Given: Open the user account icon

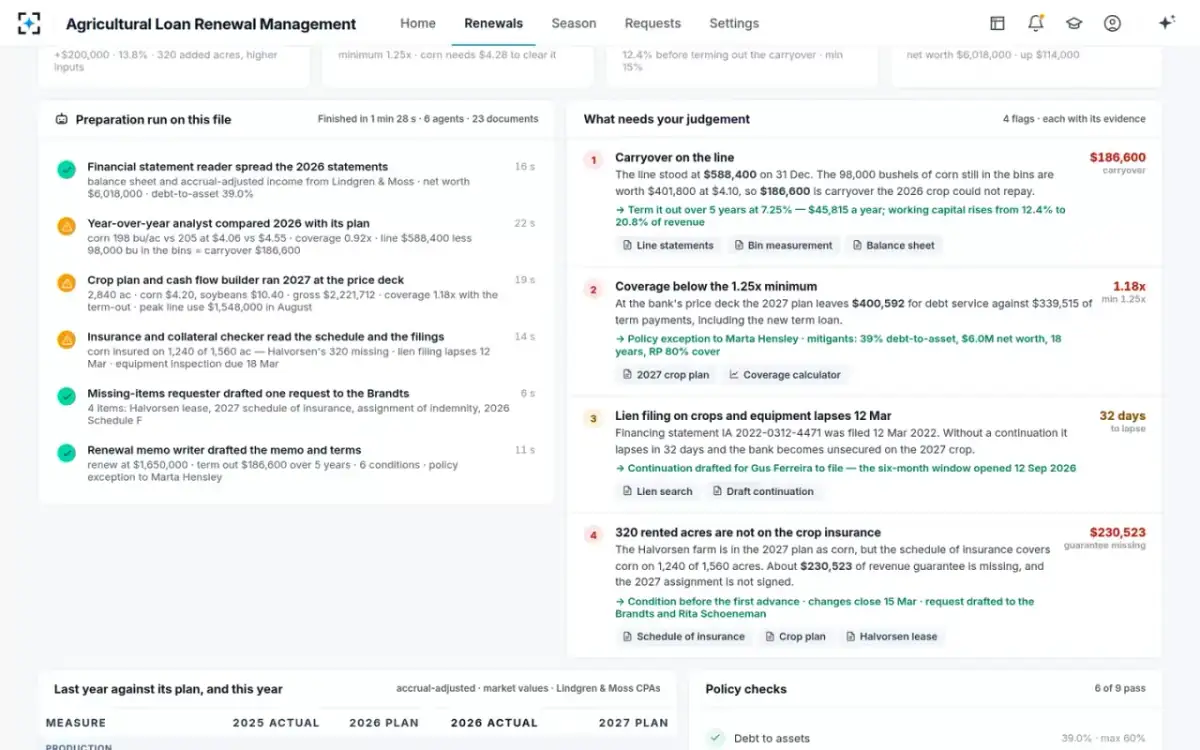Looking at the screenshot, I should pyautogui.click(x=1112, y=23).
